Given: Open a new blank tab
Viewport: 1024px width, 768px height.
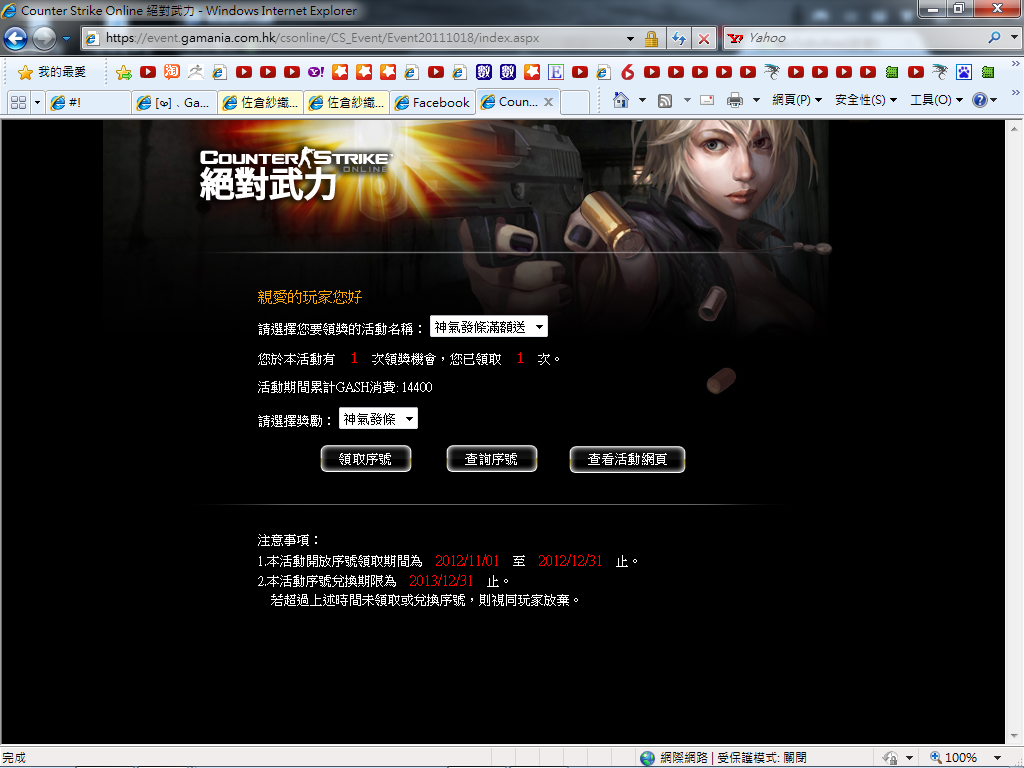Looking at the screenshot, I should tap(574, 103).
